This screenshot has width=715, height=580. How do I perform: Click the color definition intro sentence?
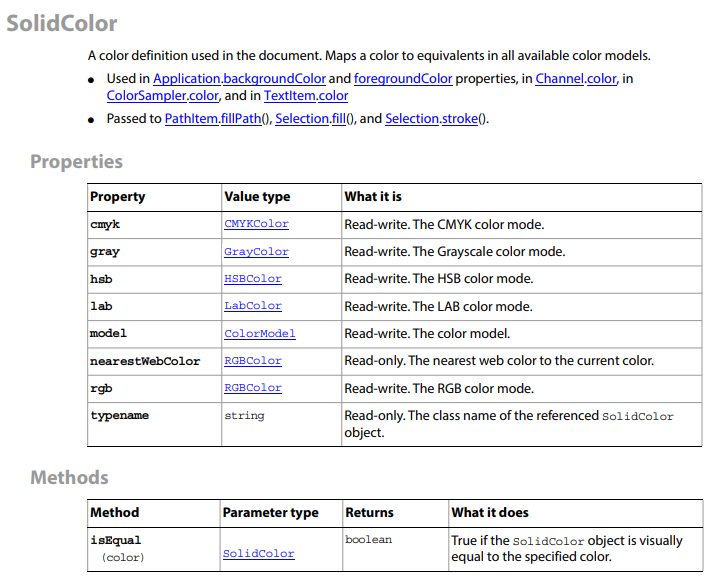click(369, 56)
